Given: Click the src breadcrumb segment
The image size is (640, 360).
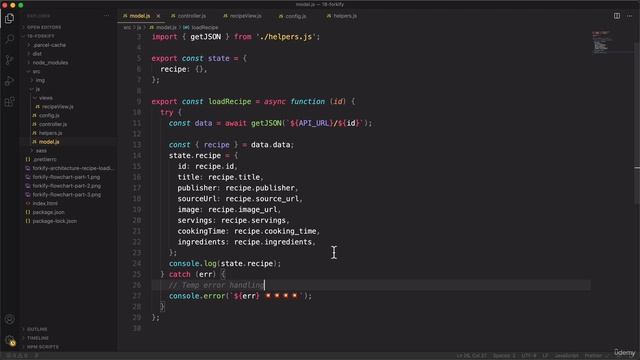Looking at the screenshot, I should click(x=127, y=27).
